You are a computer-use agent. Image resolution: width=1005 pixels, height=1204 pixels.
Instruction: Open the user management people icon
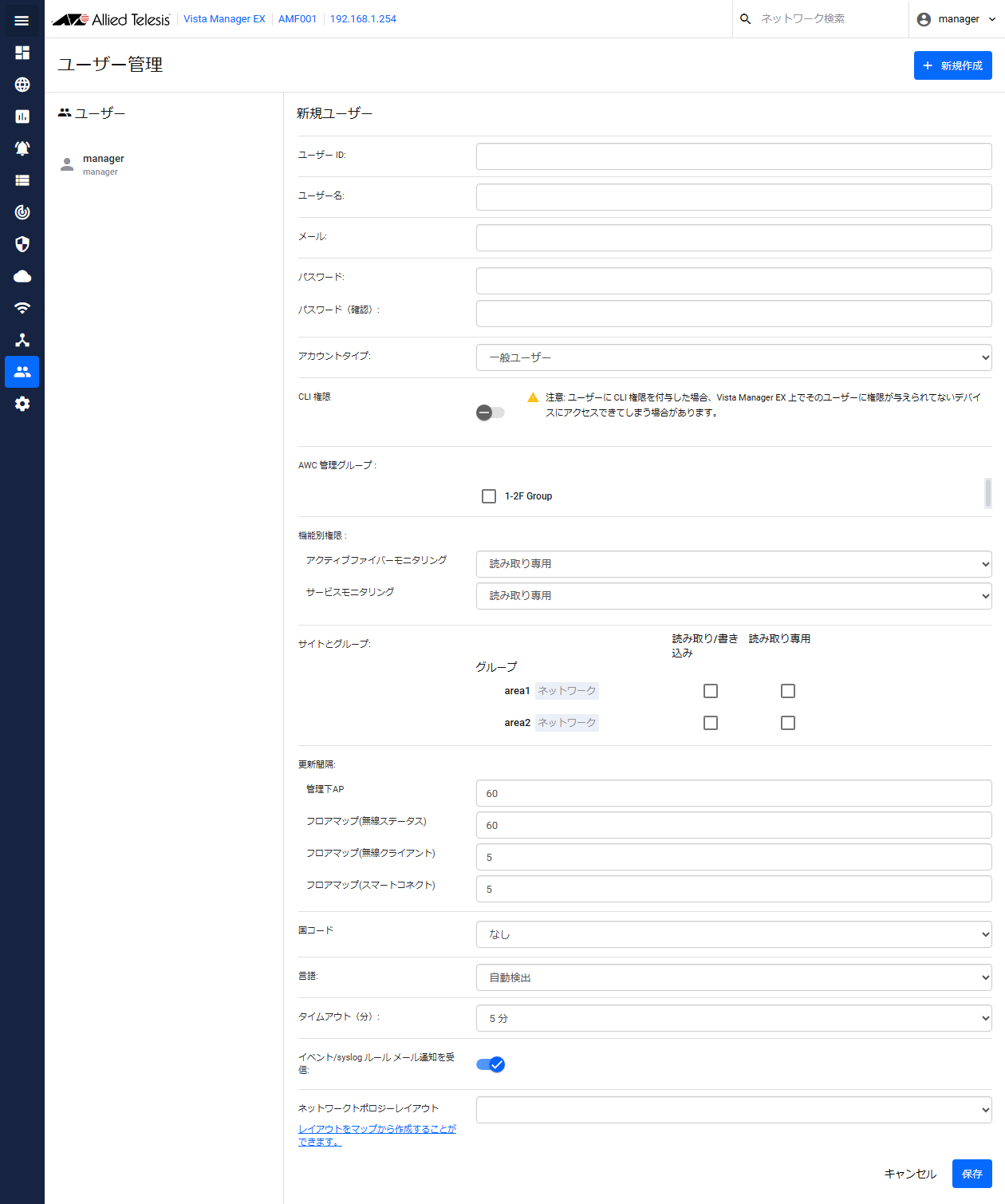[x=22, y=372]
